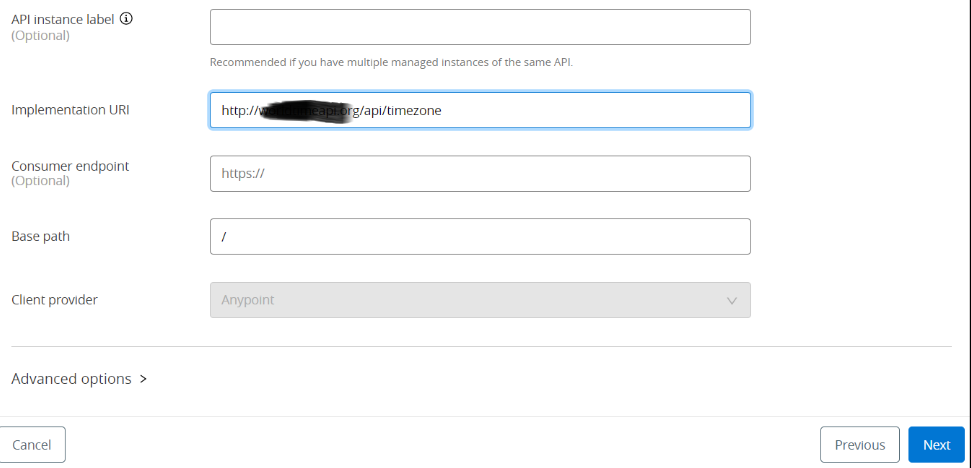This screenshot has height=468, width=971.
Task: Click the info icon beside API instance label
Action: pos(126,18)
